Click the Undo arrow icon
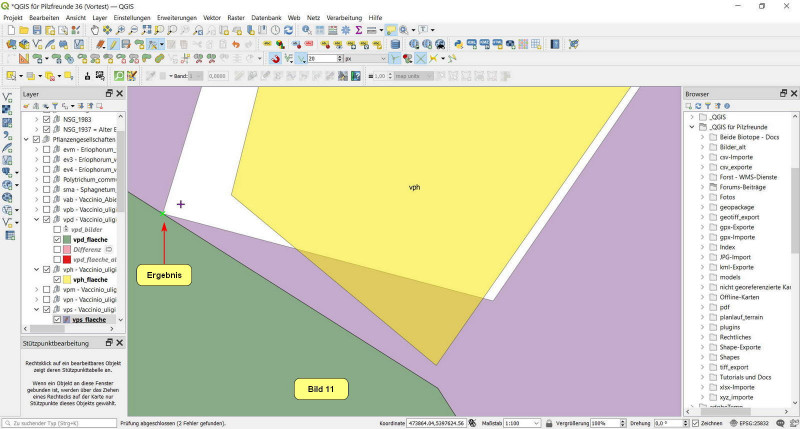The height and width of the screenshot is (429, 800). tap(235, 45)
